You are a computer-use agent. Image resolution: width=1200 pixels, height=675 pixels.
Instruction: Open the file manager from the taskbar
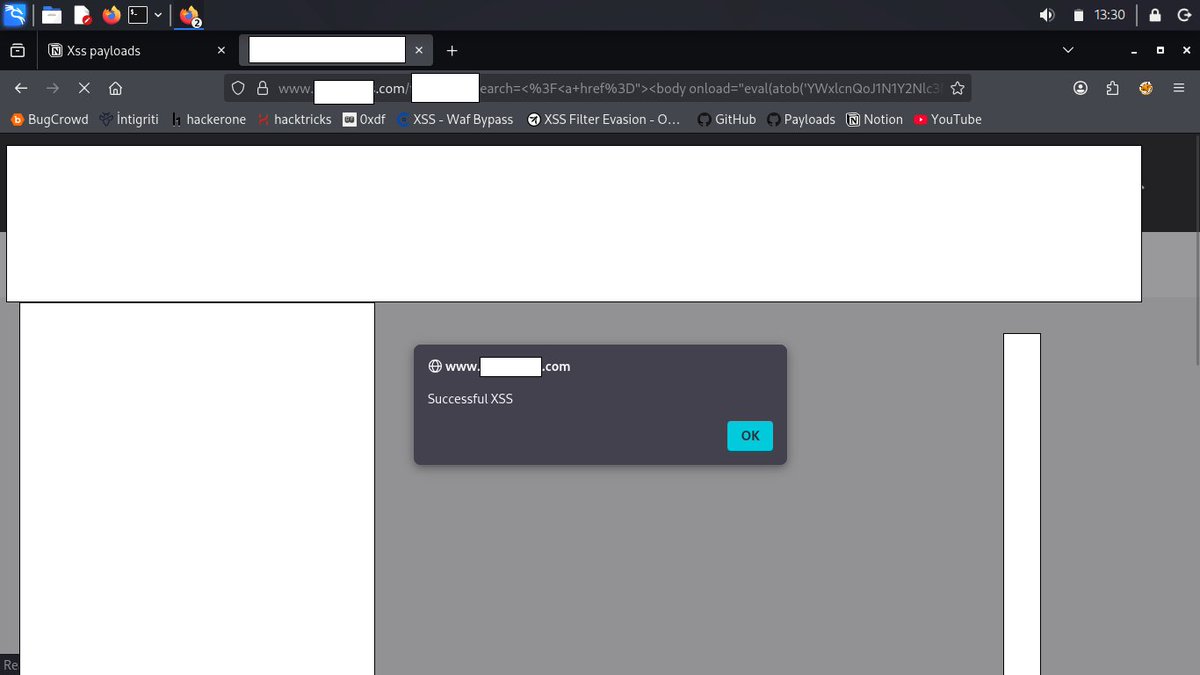coord(51,14)
